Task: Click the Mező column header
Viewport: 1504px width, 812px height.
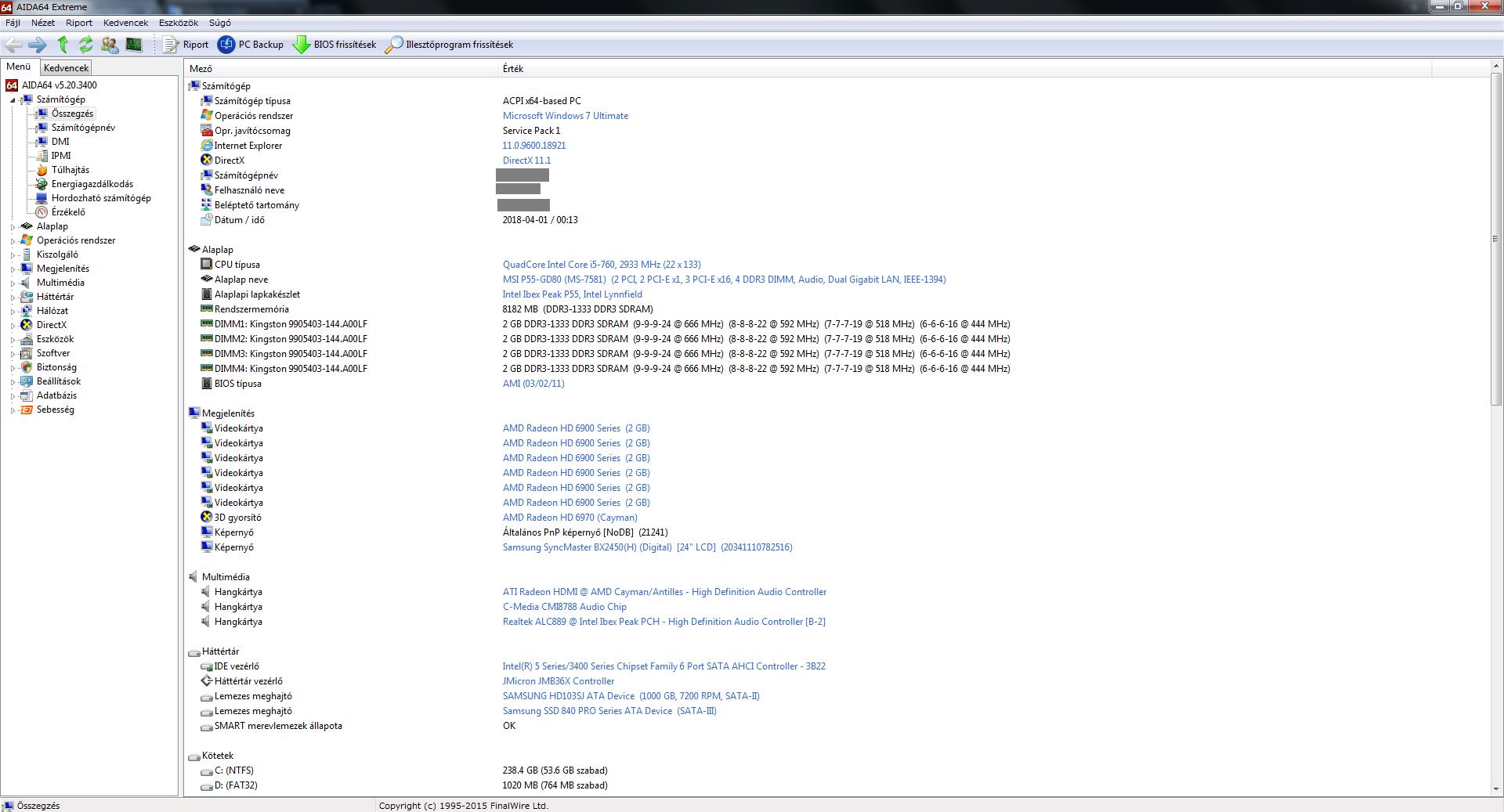Action: pyautogui.click(x=342, y=69)
